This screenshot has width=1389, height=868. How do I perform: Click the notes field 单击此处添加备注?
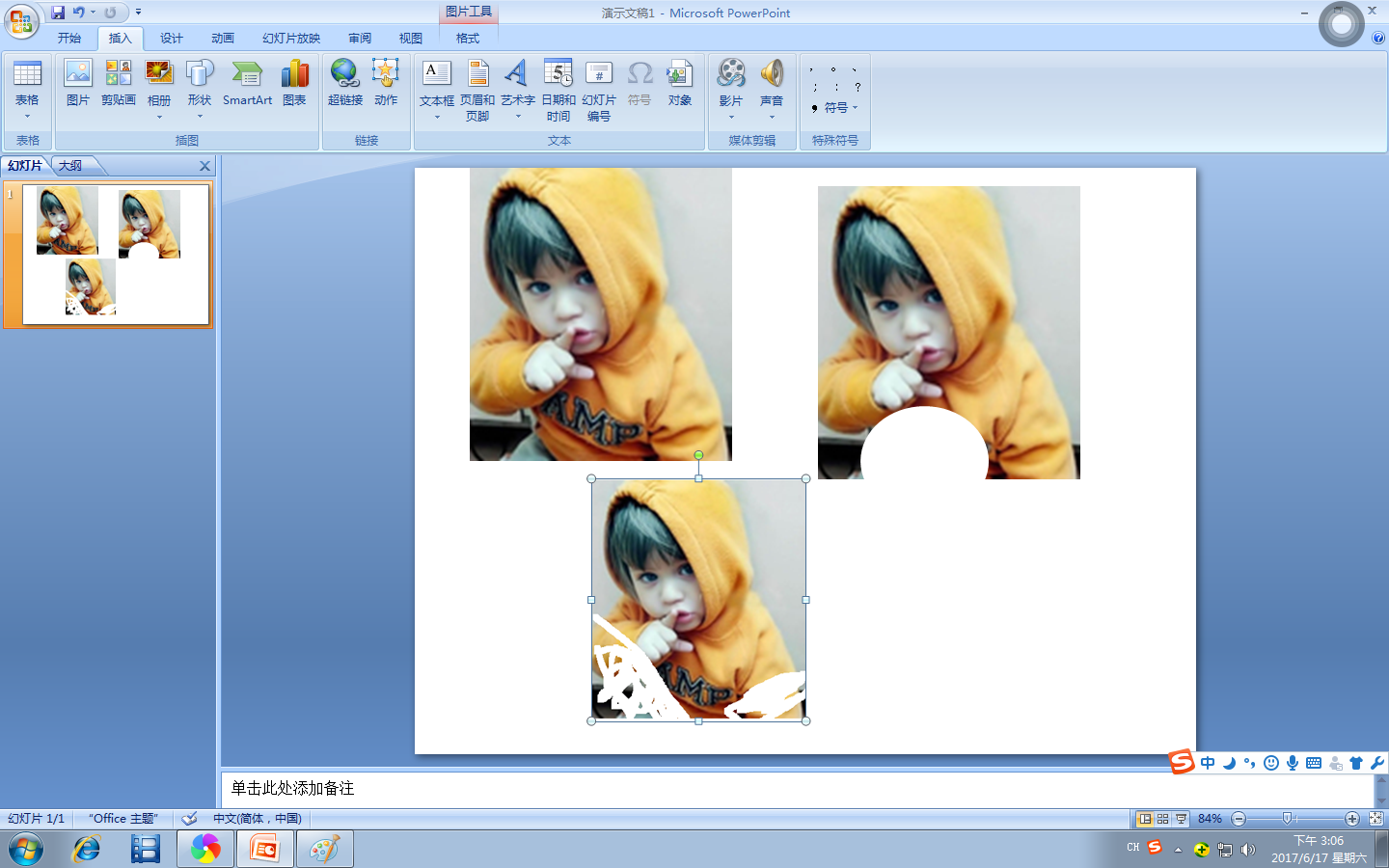tap(797, 788)
